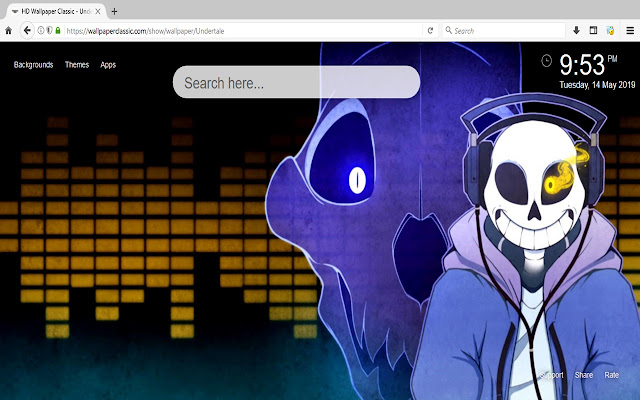Click the Support link

[551, 375]
